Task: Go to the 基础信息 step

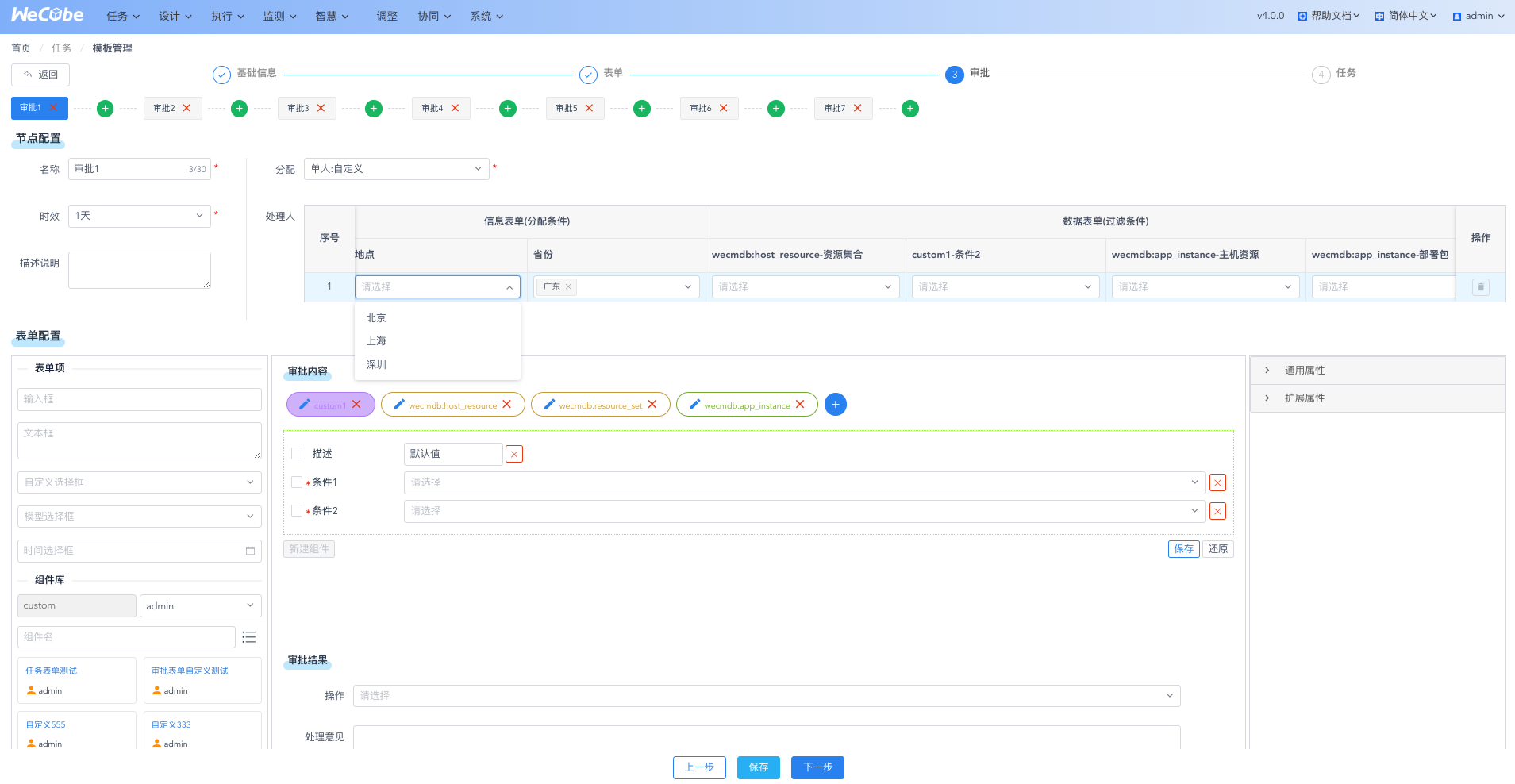Action: [x=244, y=74]
